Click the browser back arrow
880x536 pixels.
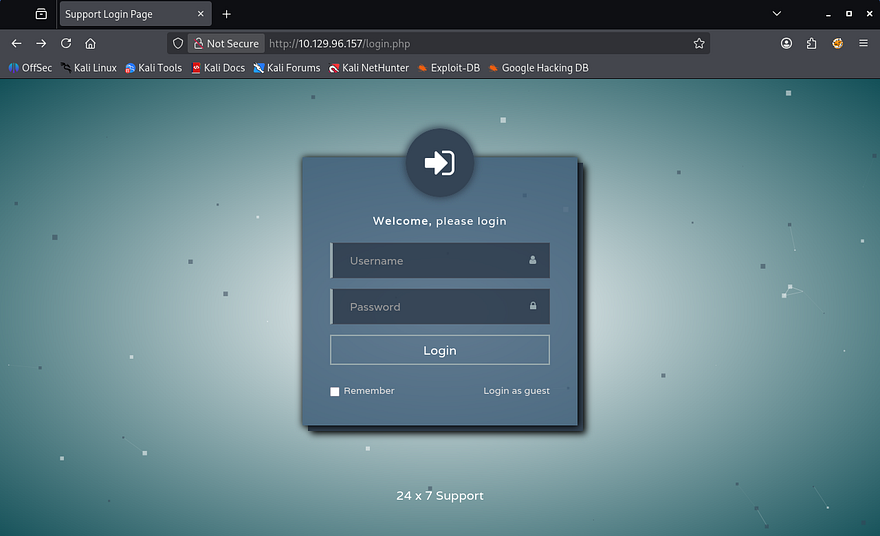(16, 44)
